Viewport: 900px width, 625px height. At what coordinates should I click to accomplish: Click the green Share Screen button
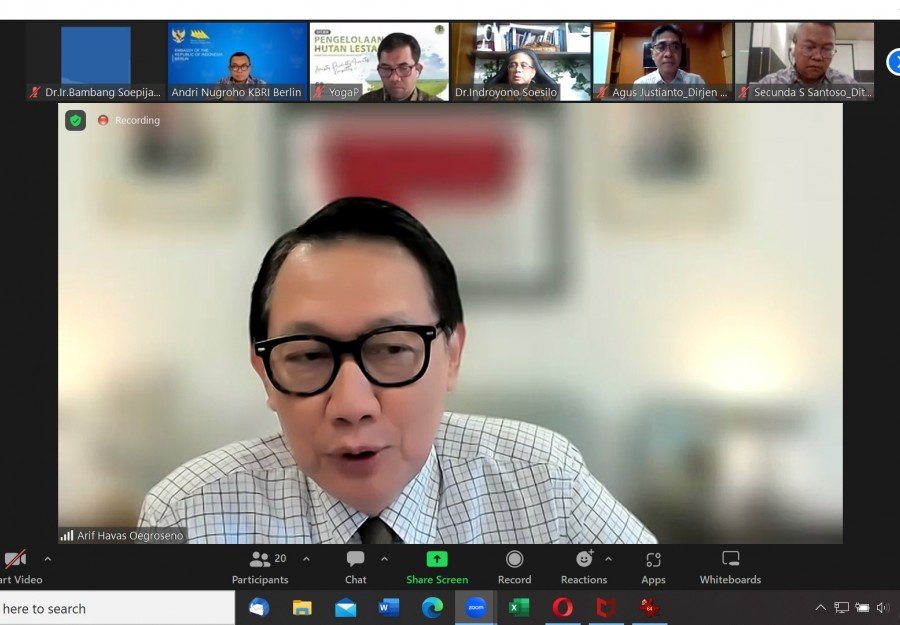point(437,566)
